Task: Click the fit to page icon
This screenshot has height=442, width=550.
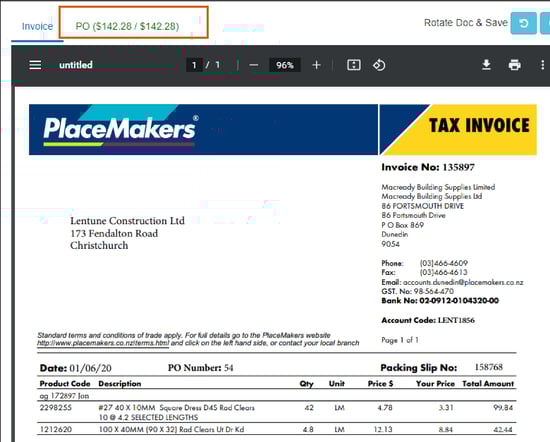Action: click(354, 65)
